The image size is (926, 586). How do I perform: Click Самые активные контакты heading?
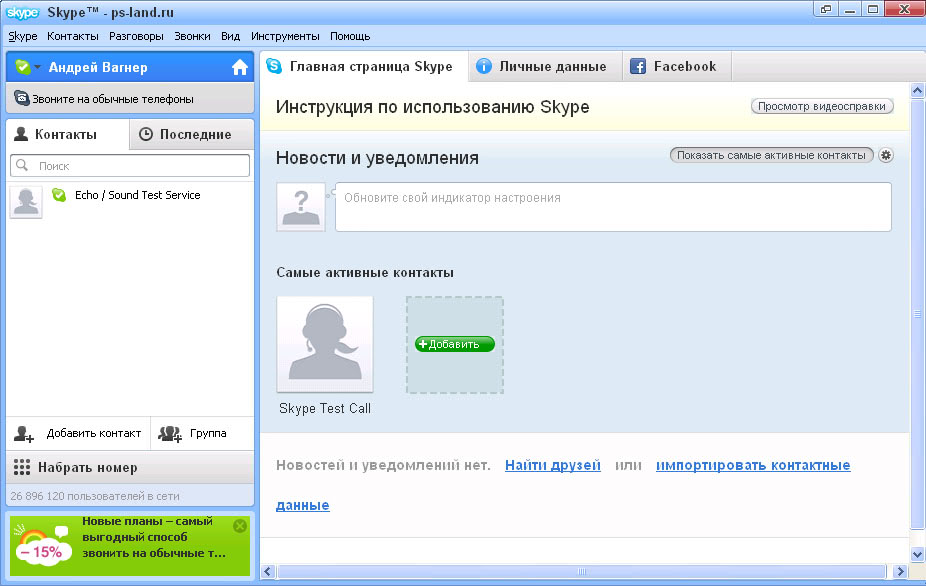(365, 273)
